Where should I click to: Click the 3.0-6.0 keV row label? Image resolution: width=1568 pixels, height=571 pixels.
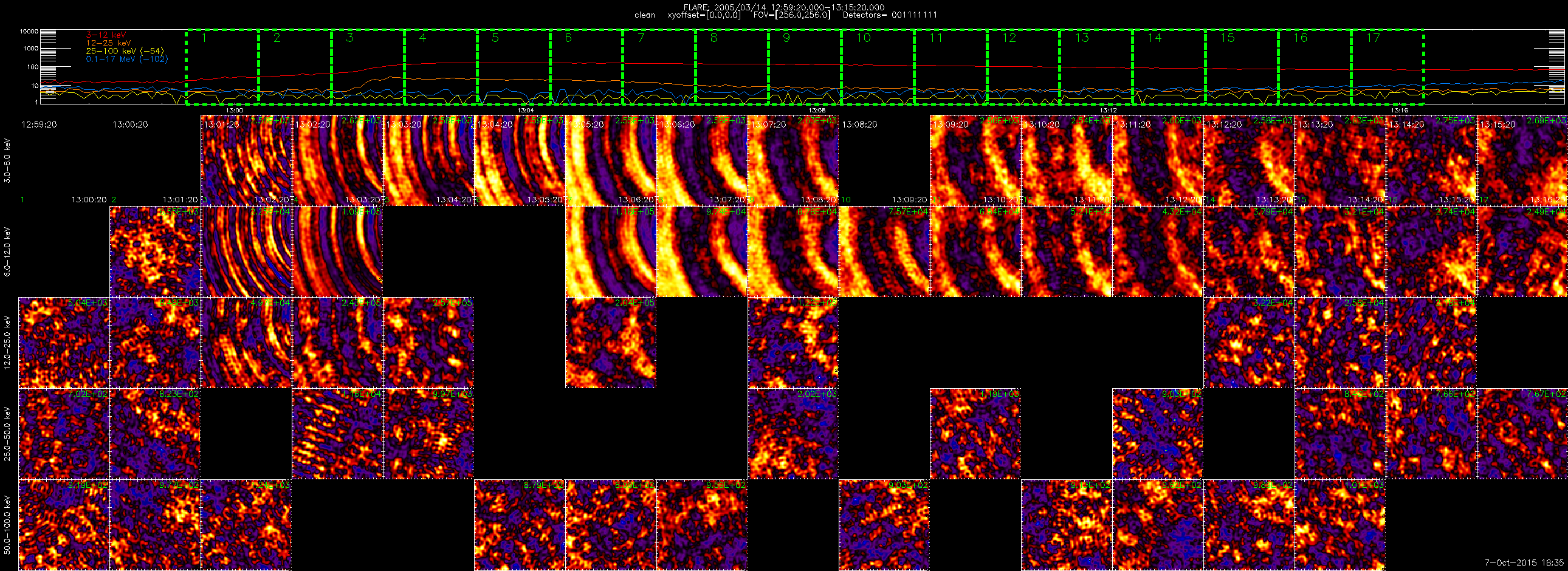point(7,160)
